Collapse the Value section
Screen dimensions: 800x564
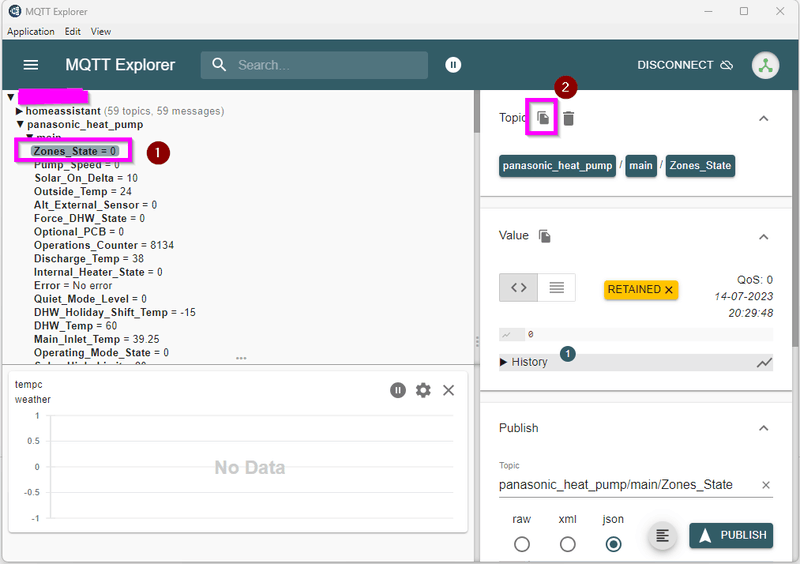point(763,237)
